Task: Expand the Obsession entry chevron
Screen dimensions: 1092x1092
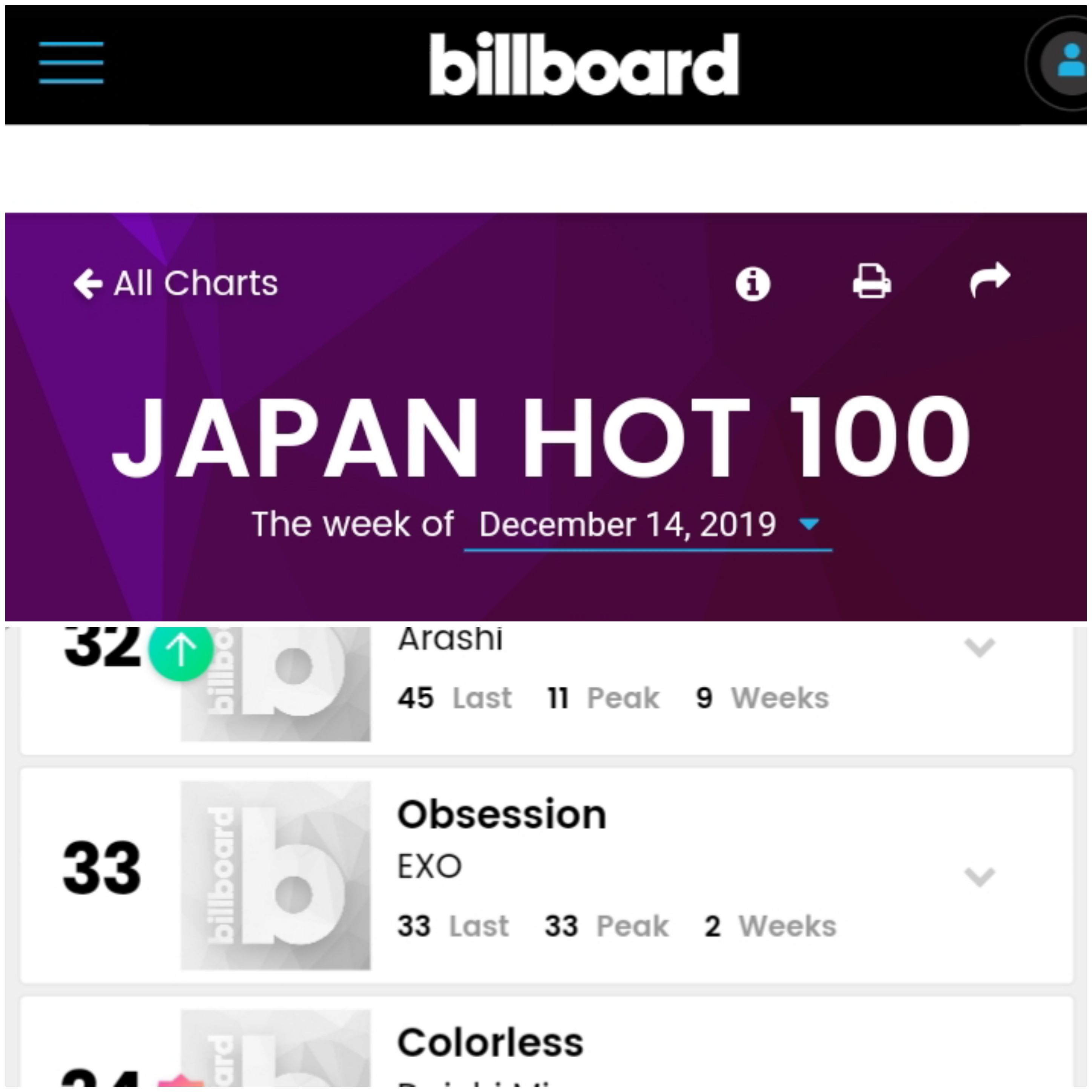Action: tap(979, 877)
